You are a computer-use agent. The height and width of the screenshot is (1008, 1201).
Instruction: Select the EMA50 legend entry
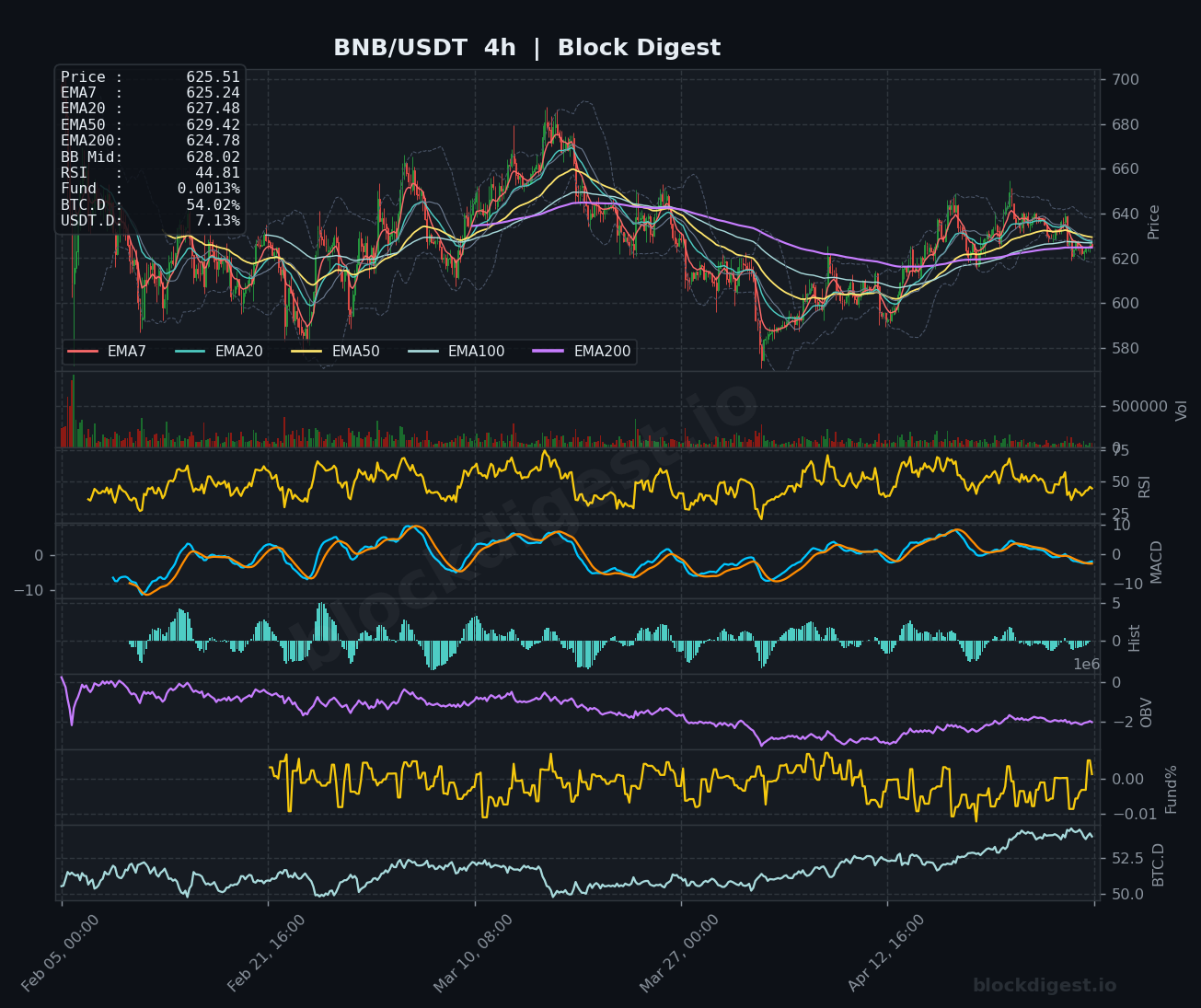[x=335, y=352]
